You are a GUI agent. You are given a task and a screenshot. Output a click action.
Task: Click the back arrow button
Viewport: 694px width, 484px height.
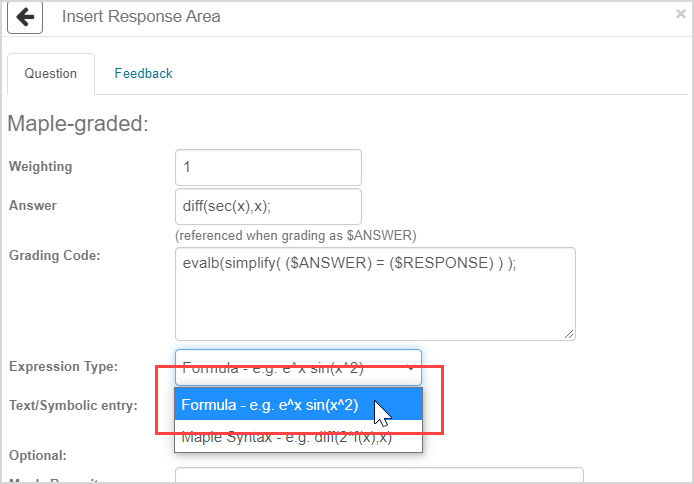[x=25, y=17]
